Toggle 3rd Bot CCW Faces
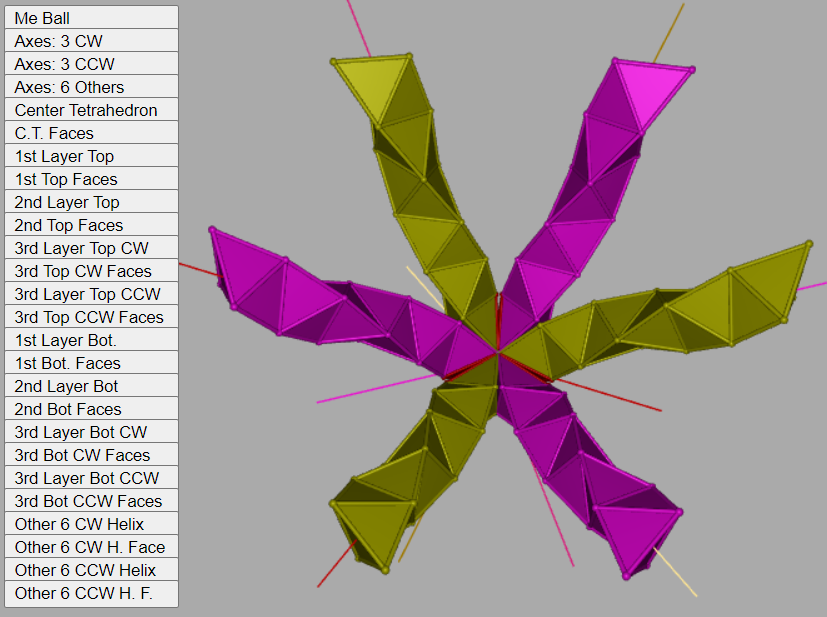Image resolution: width=827 pixels, height=617 pixels. (91, 501)
